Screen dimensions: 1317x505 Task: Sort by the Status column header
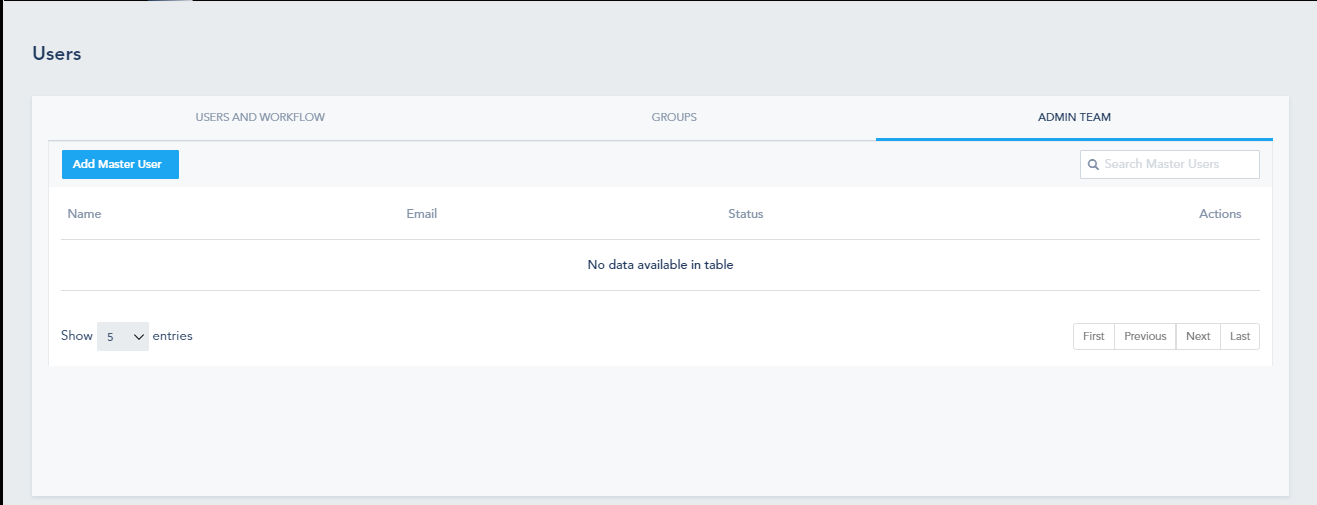pyautogui.click(x=746, y=214)
